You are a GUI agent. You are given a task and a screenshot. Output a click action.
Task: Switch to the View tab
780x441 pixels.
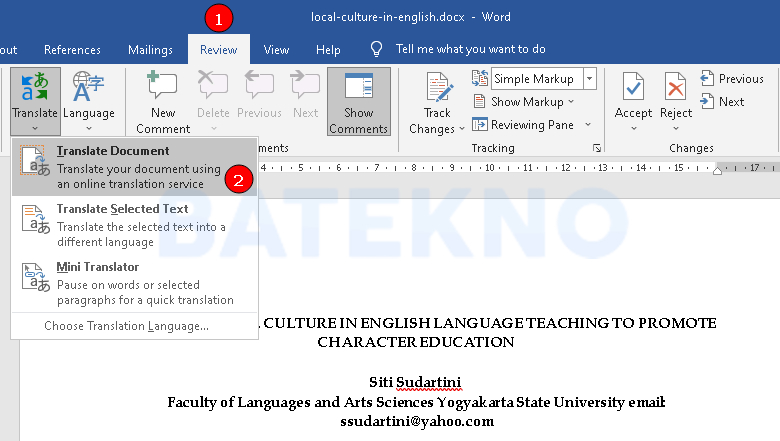point(276,50)
